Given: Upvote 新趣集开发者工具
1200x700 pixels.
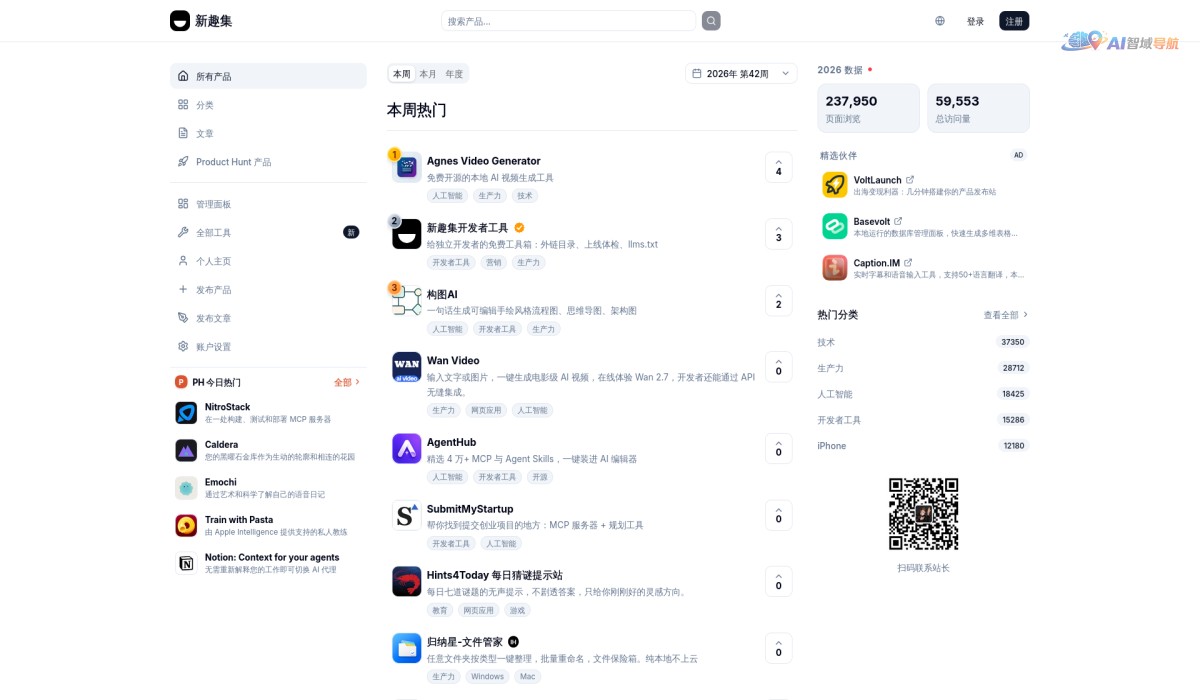Looking at the screenshot, I should tap(778, 234).
